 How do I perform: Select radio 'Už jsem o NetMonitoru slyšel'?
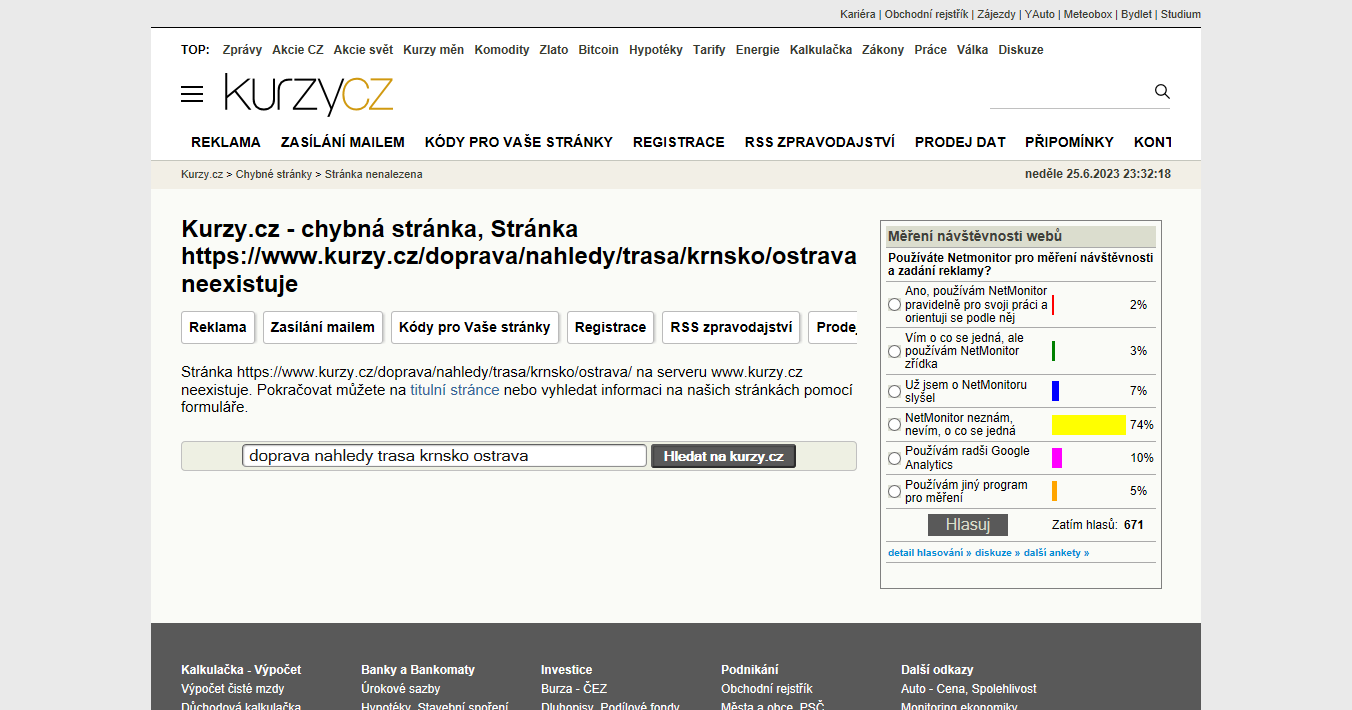[x=894, y=391]
